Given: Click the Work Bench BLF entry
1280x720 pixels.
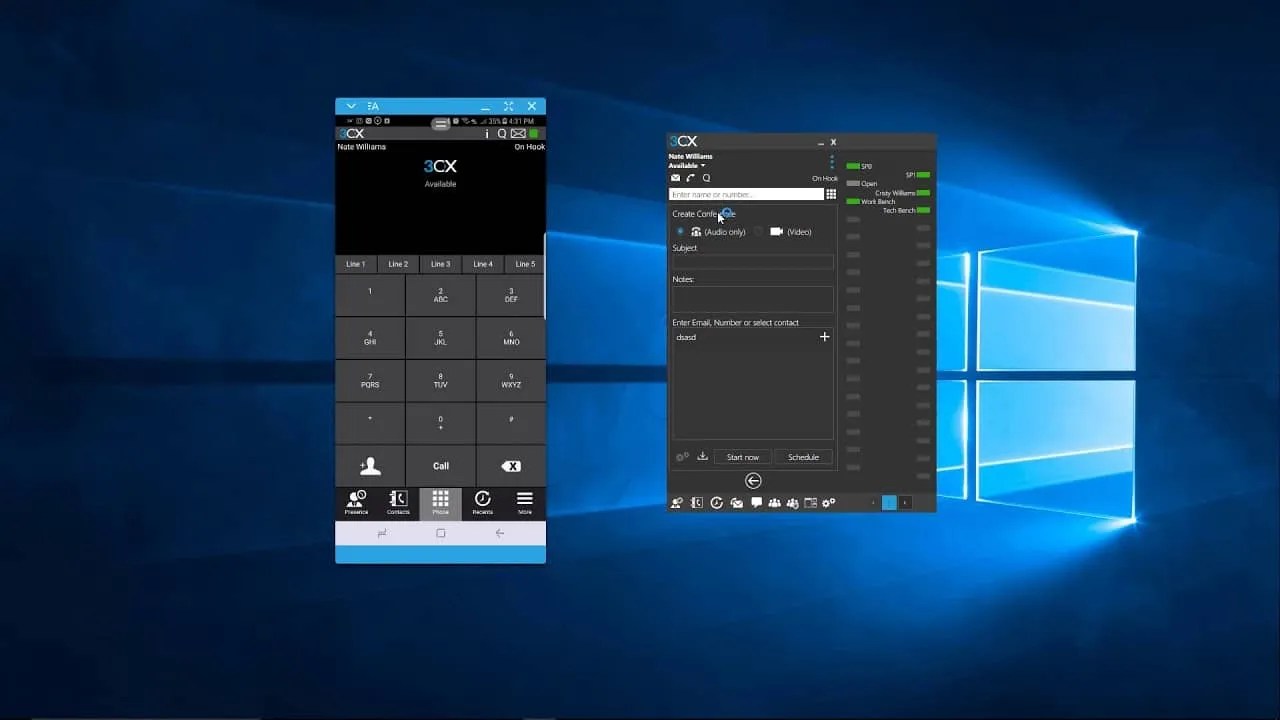Looking at the screenshot, I should click(871, 201).
